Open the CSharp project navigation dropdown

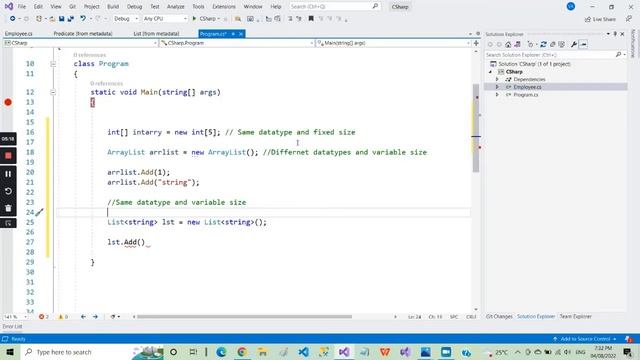pyautogui.click(x=80, y=43)
